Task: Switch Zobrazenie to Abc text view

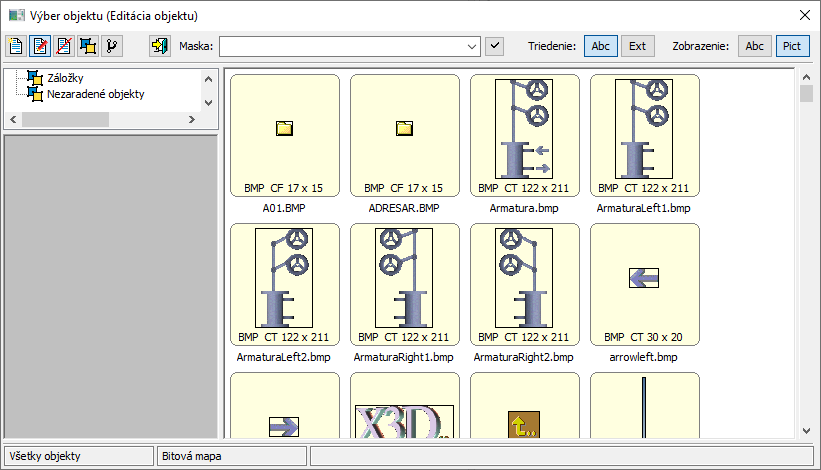Action: click(x=755, y=46)
